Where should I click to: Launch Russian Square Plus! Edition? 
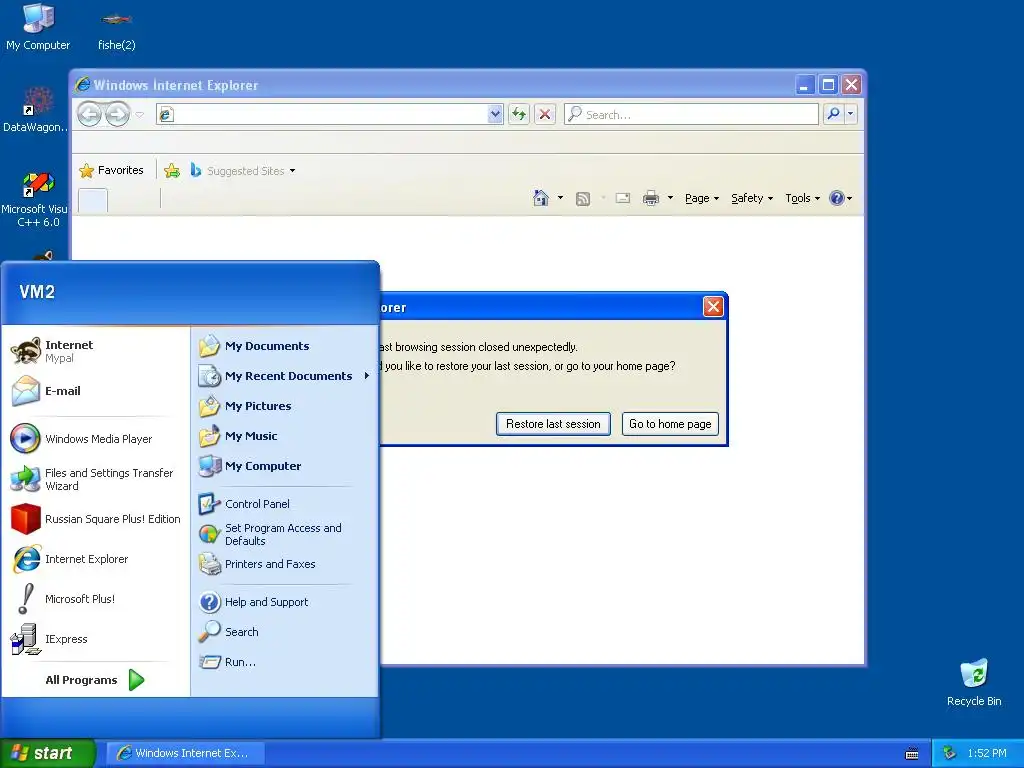pyautogui.click(x=96, y=519)
